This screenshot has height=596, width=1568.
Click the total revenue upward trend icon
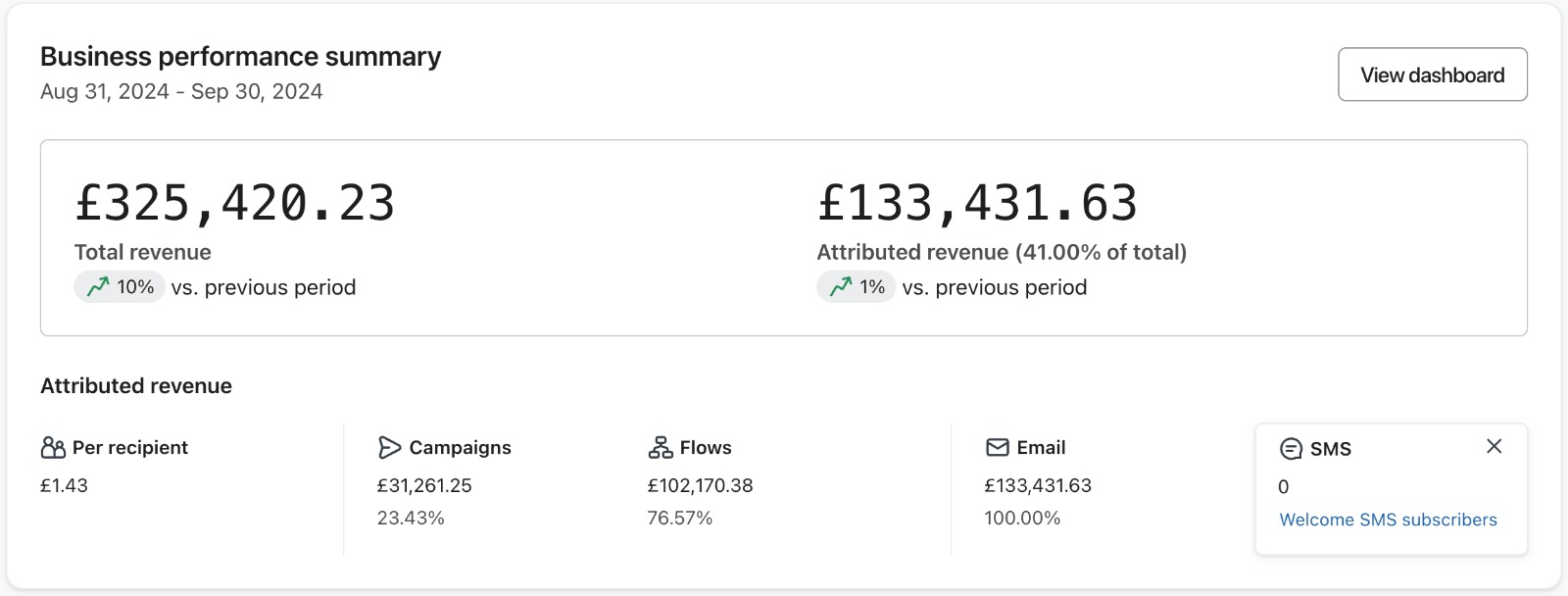[x=98, y=286]
